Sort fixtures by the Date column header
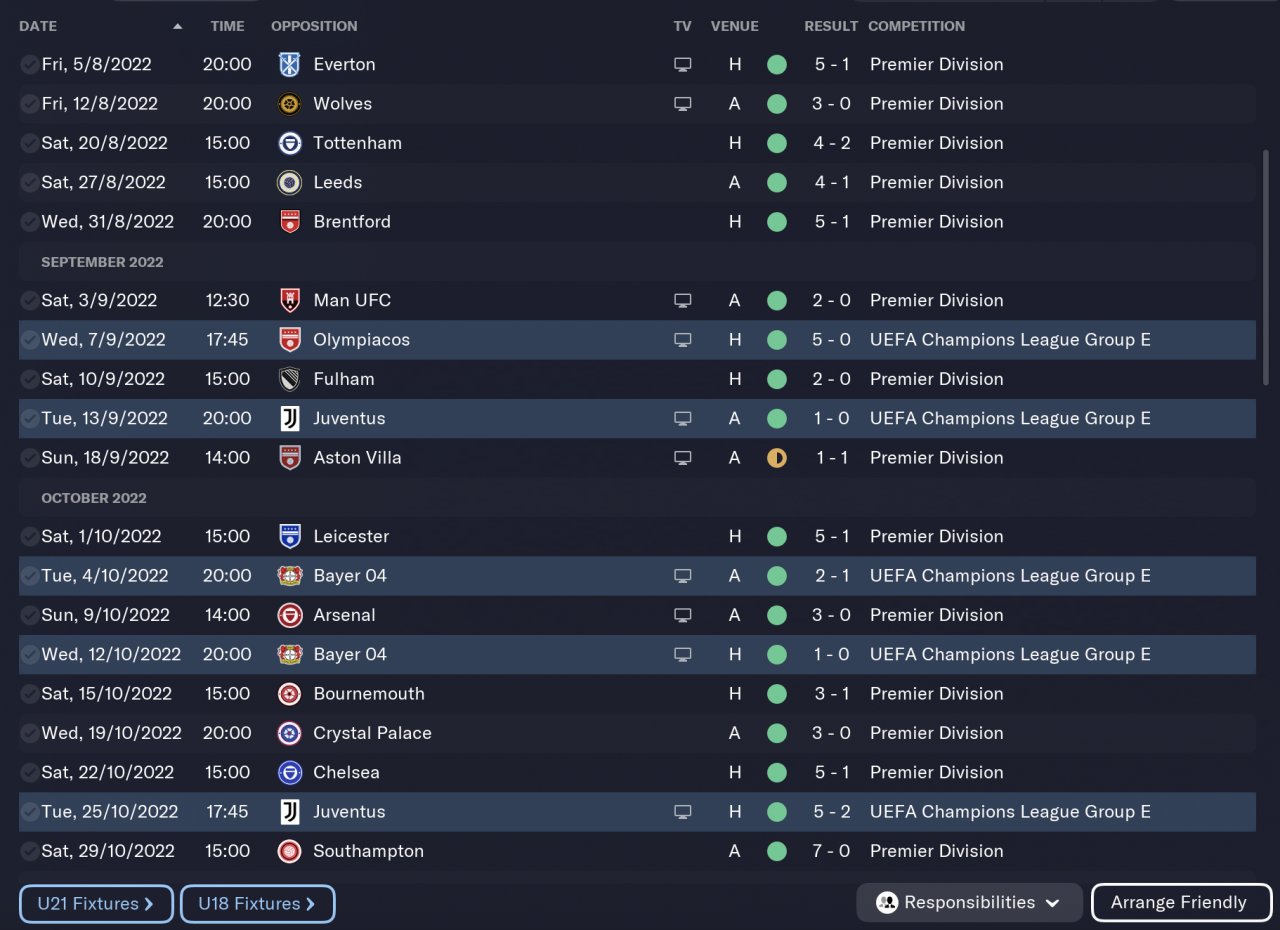The image size is (1280, 930). (x=39, y=26)
